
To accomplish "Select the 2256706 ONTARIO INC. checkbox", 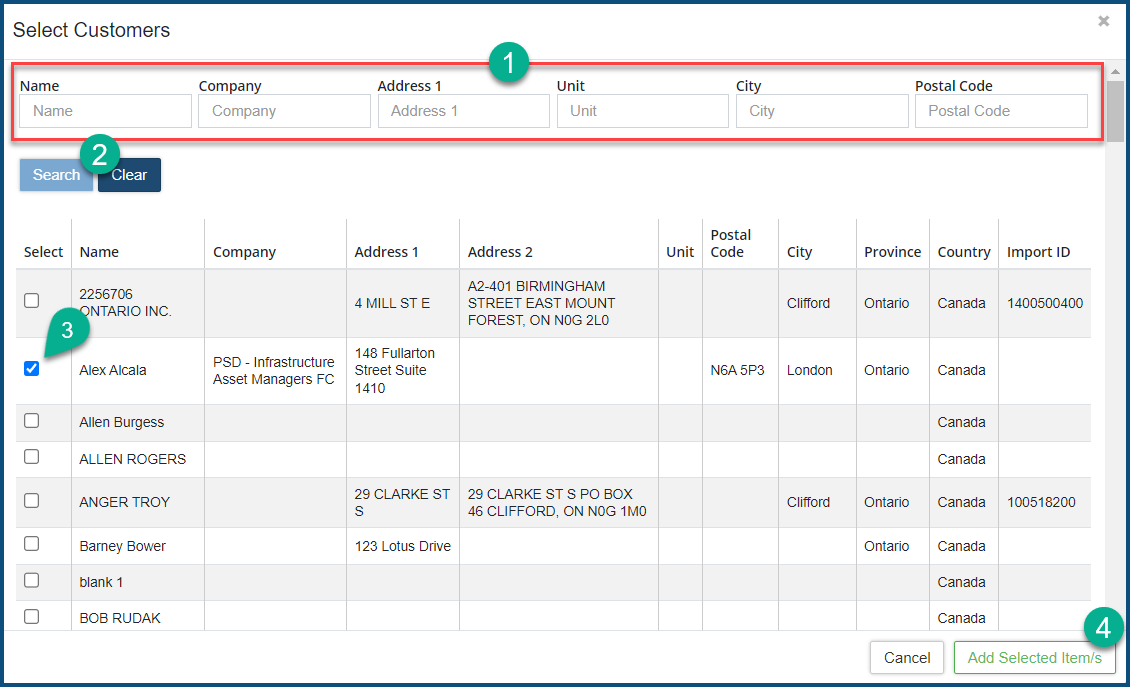I will click(32, 300).
